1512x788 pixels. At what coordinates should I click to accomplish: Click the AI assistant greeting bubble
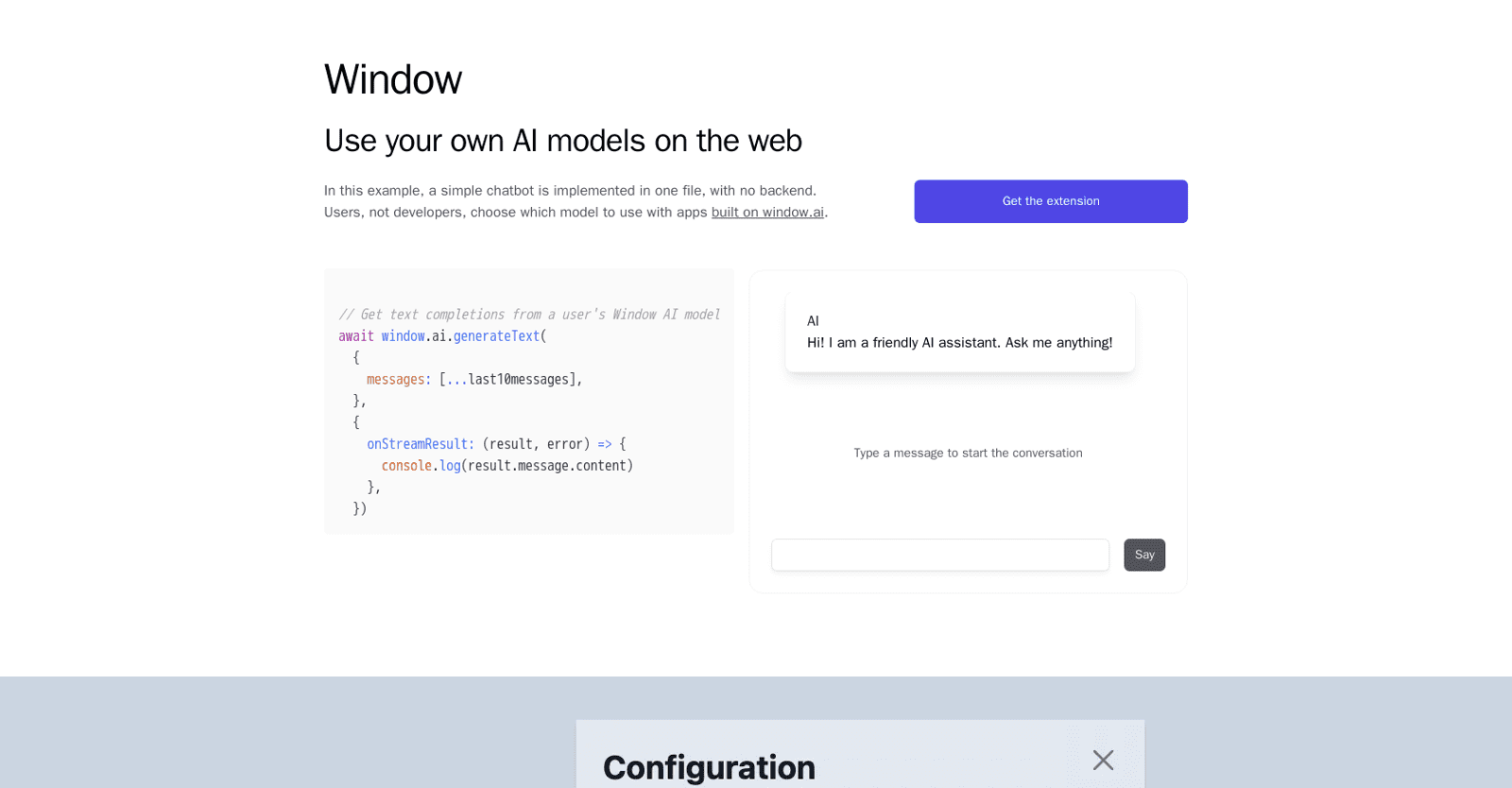tap(959, 332)
